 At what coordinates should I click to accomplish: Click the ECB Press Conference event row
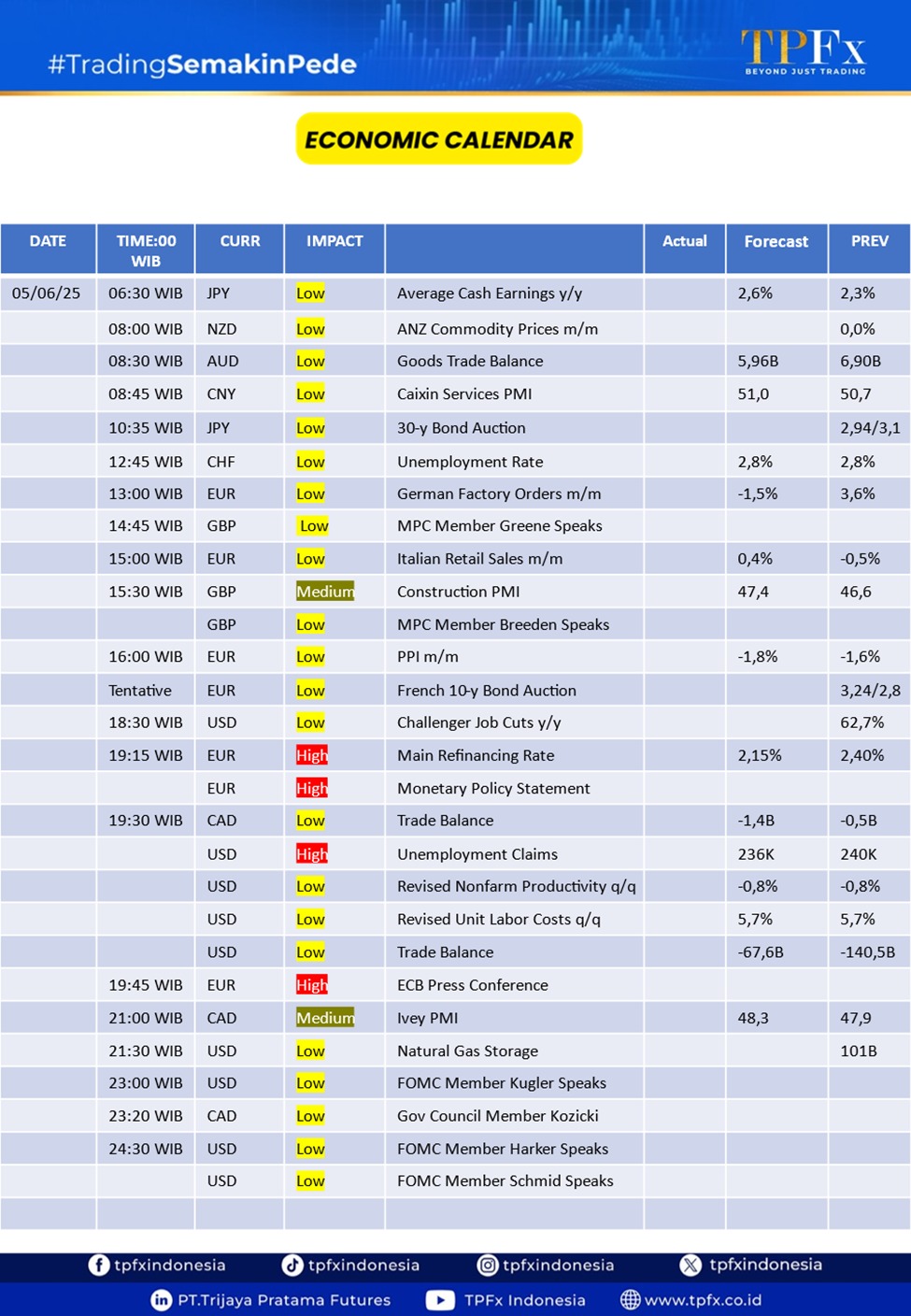tap(472, 985)
